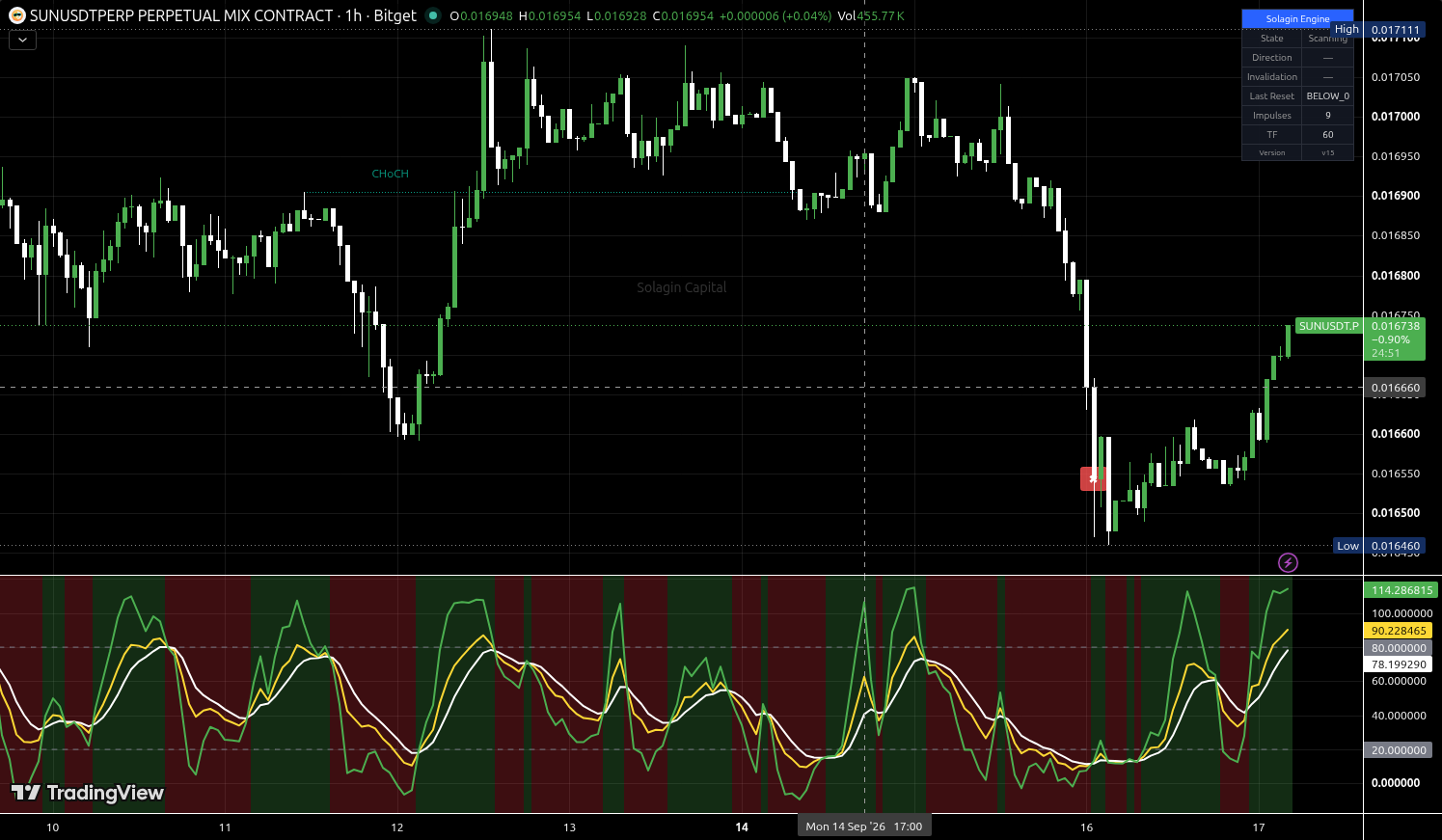Click the indicator scale value 40.000000
1442x840 pixels.
[x=1399, y=716]
